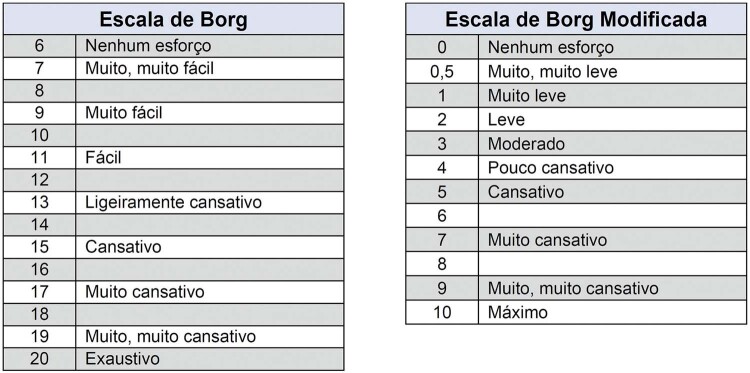Click the 'Exaustivo' label
Image resolution: width=750 pixels, height=373 pixels.
(x=122, y=359)
